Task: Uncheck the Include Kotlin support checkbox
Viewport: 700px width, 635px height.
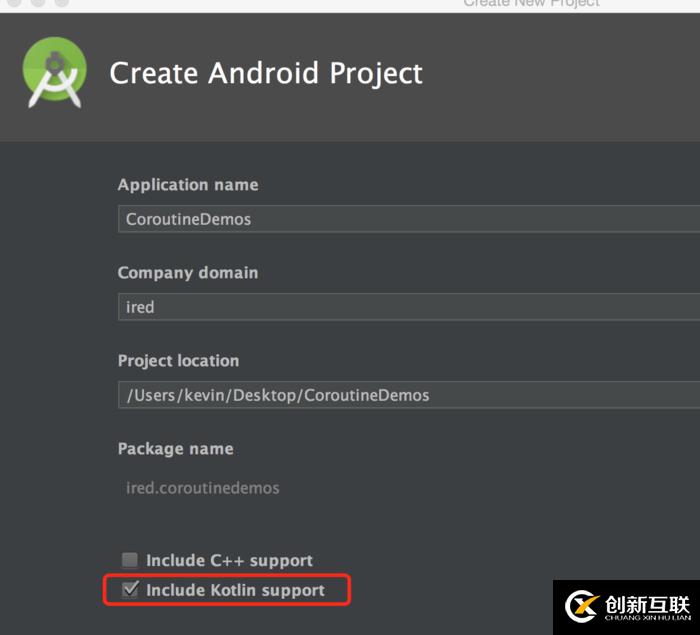Action: pos(130,589)
